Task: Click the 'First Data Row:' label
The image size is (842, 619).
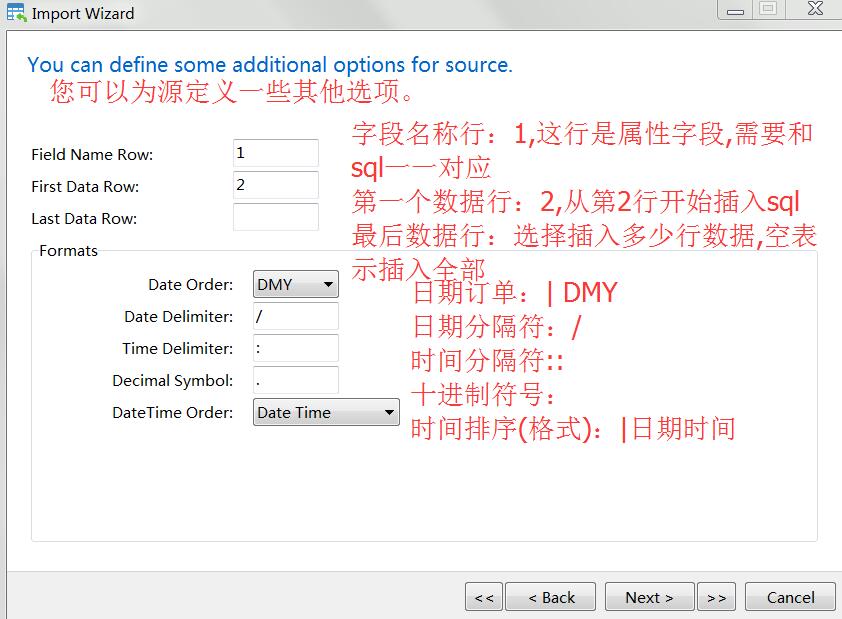Action: [85, 187]
